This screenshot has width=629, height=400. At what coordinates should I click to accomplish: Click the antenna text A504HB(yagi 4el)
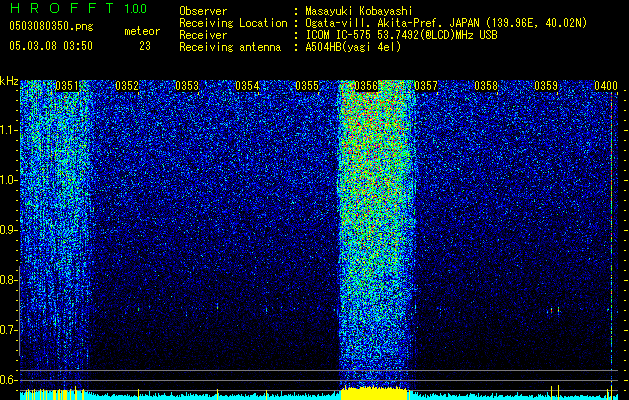pos(353,47)
